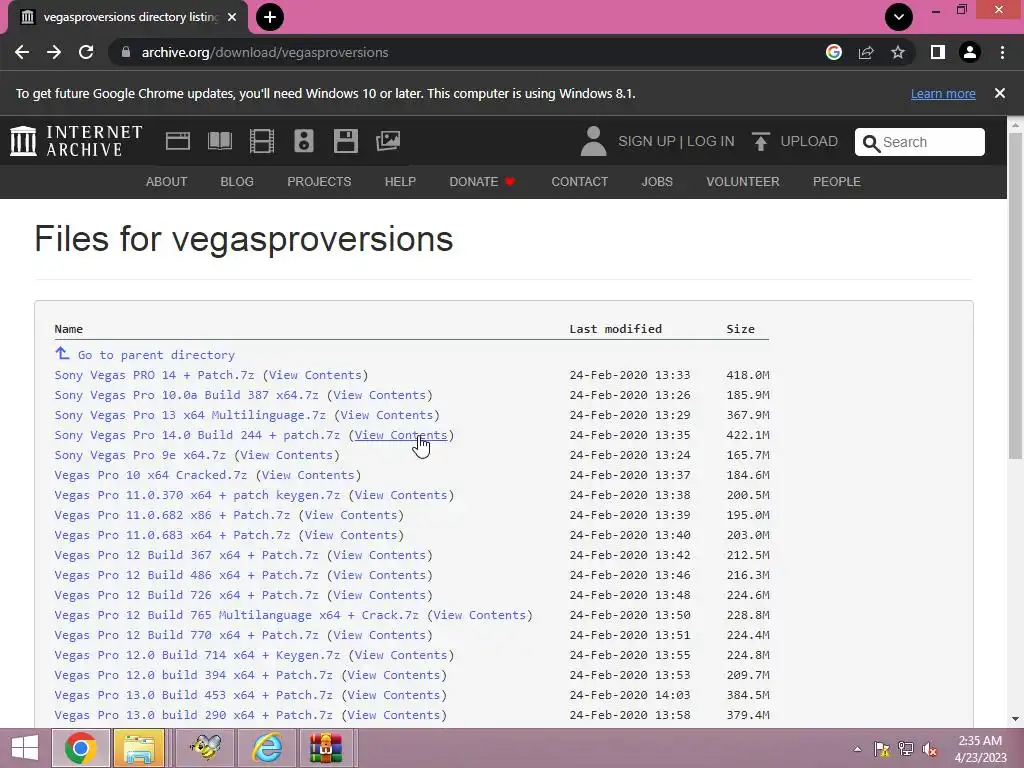Open the Web archive icon

point(178,141)
